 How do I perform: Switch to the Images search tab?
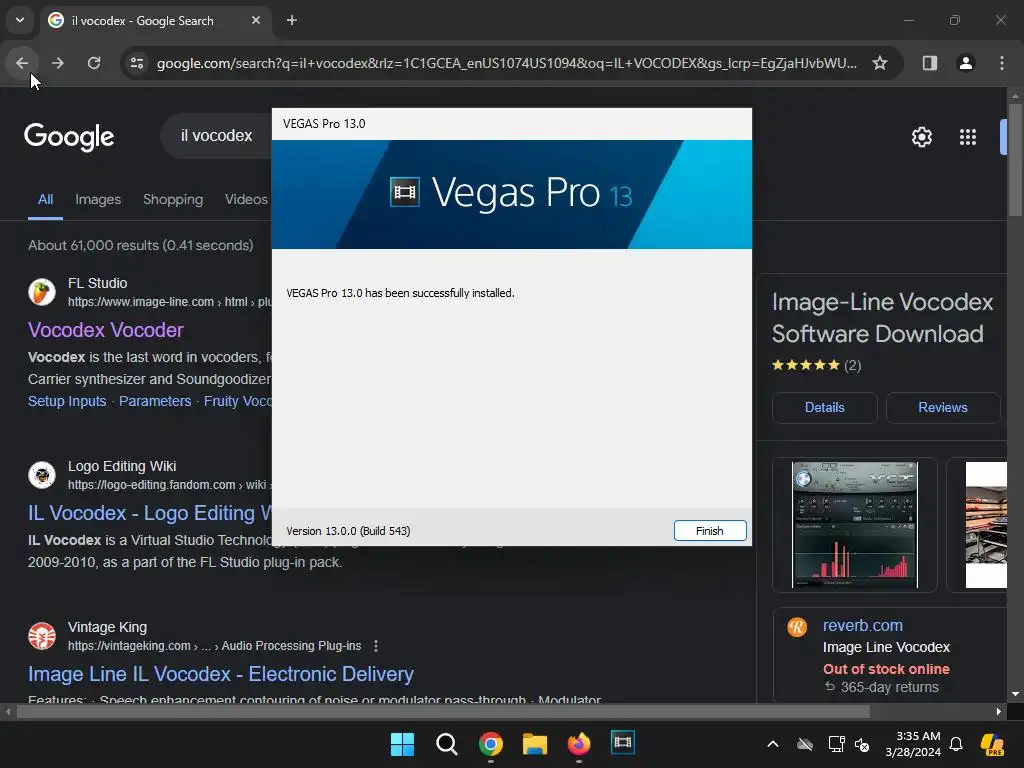[x=98, y=200]
